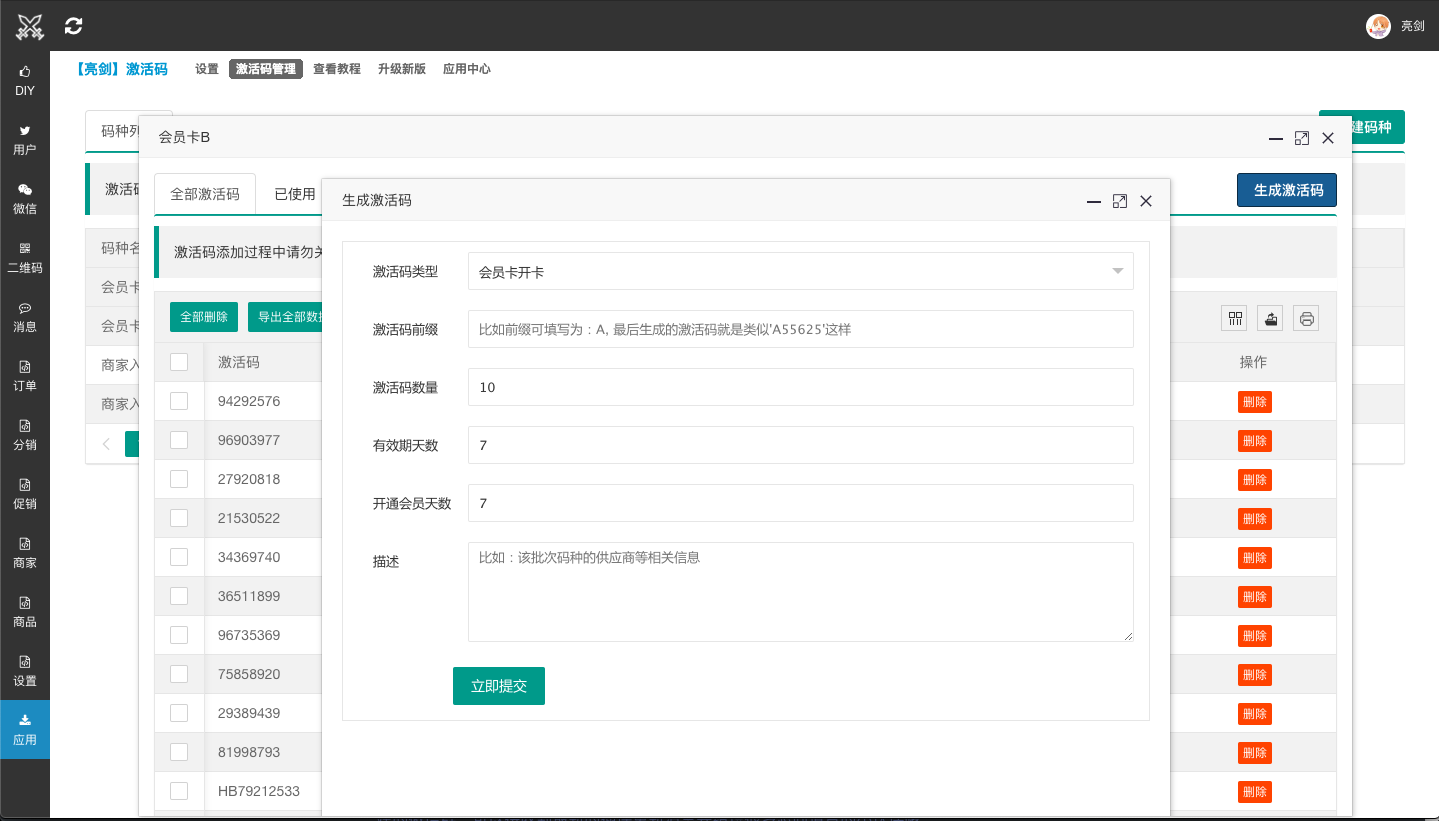Open DIY in the left sidebar

25,81
